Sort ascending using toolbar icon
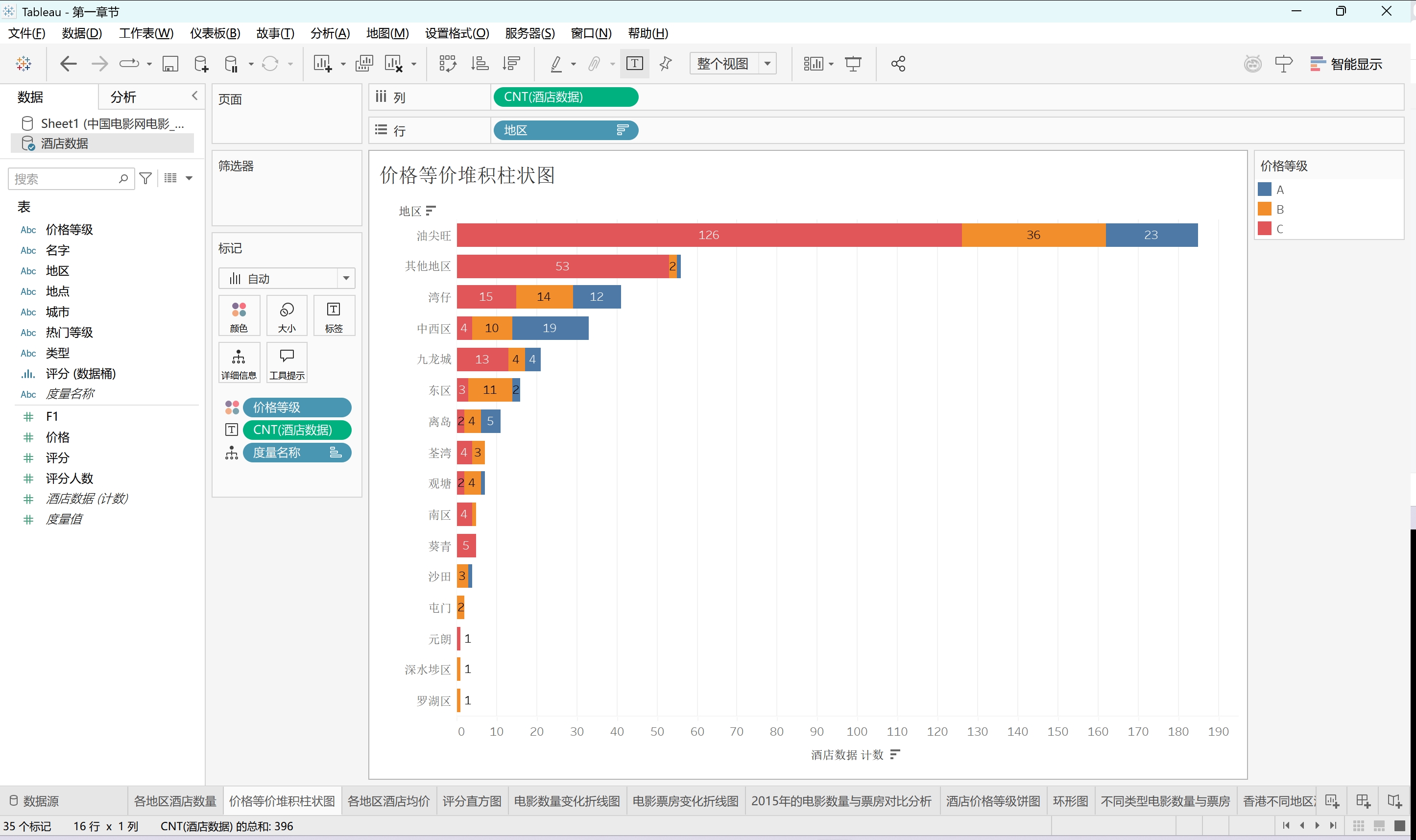The image size is (1416, 840). point(480,63)
